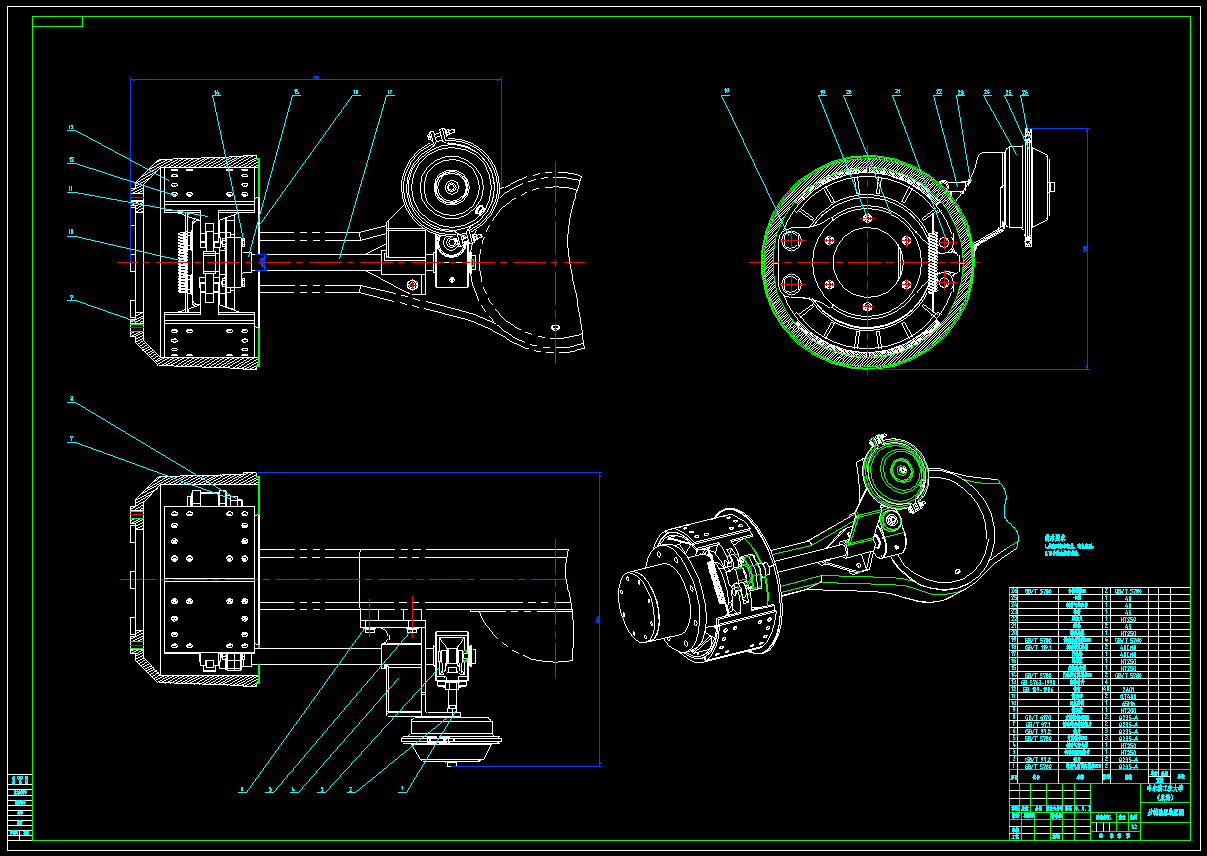1207x856 pixels.
Task: Select the round brake chamber in section view
Action: 450,186
